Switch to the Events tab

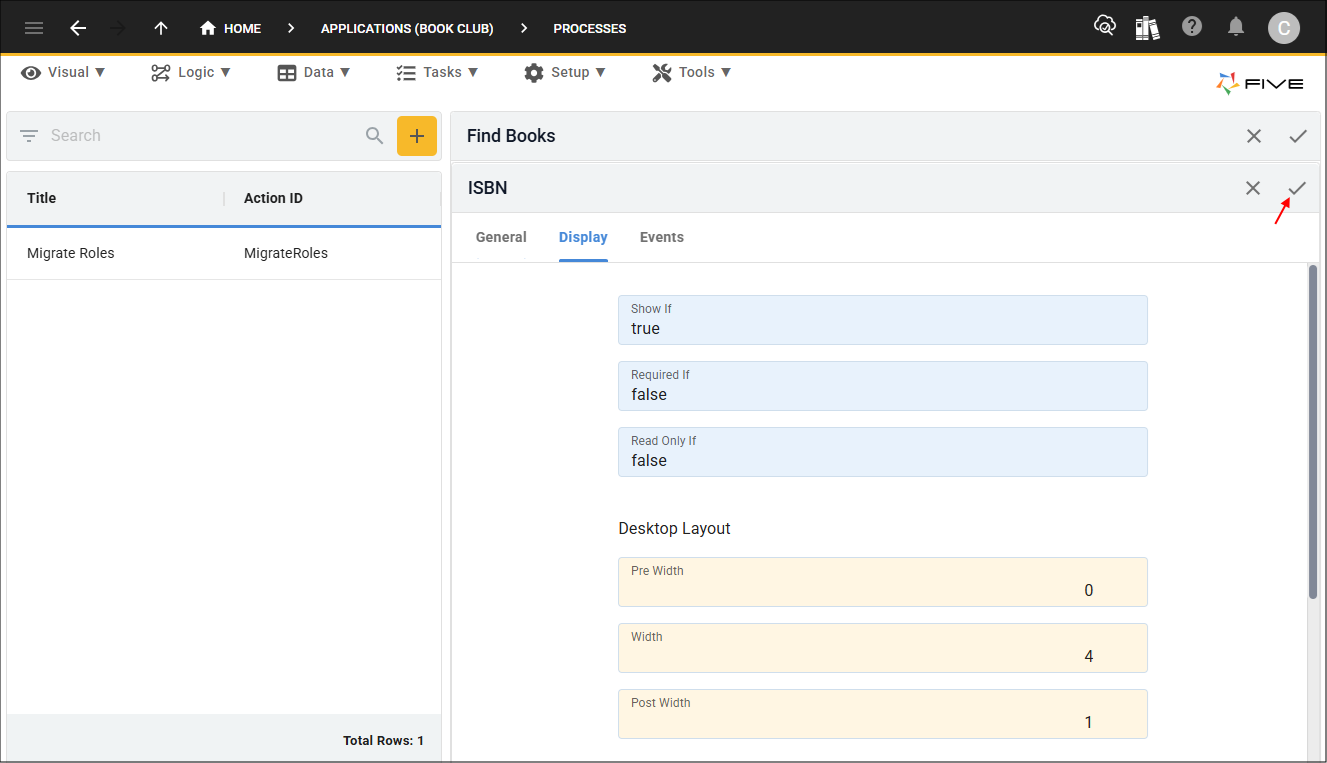click(662, 238)
